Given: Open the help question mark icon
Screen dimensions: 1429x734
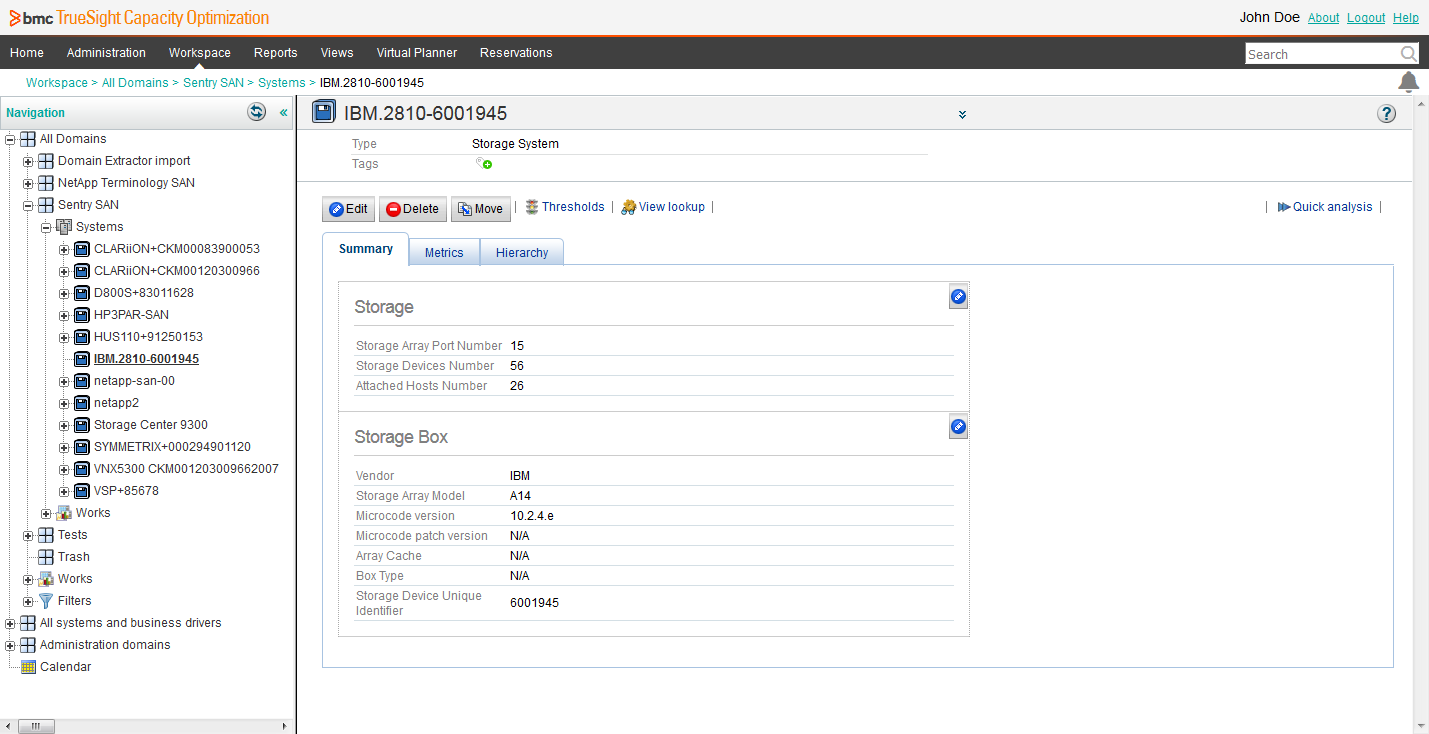Looking at the screenshot, I should click(1386, 113).
